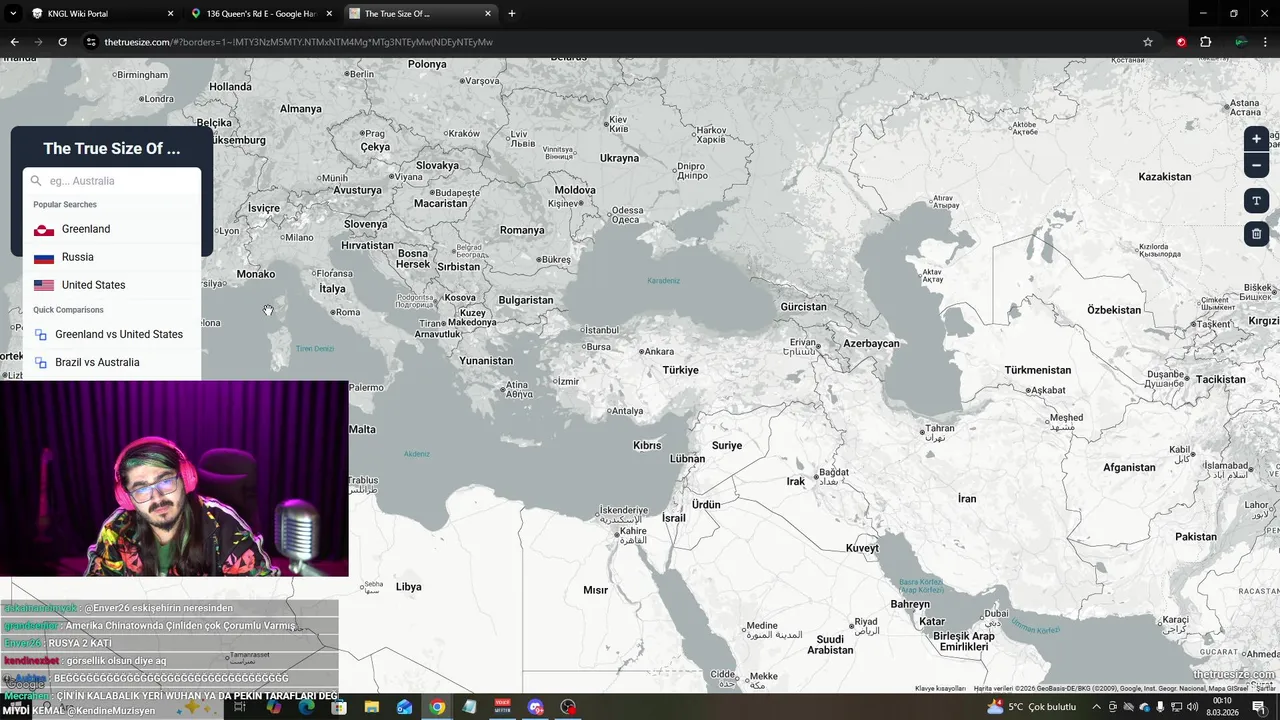Click the address bar URL
This screenshot has height=720, width=1280.
(x=298, y=42)
